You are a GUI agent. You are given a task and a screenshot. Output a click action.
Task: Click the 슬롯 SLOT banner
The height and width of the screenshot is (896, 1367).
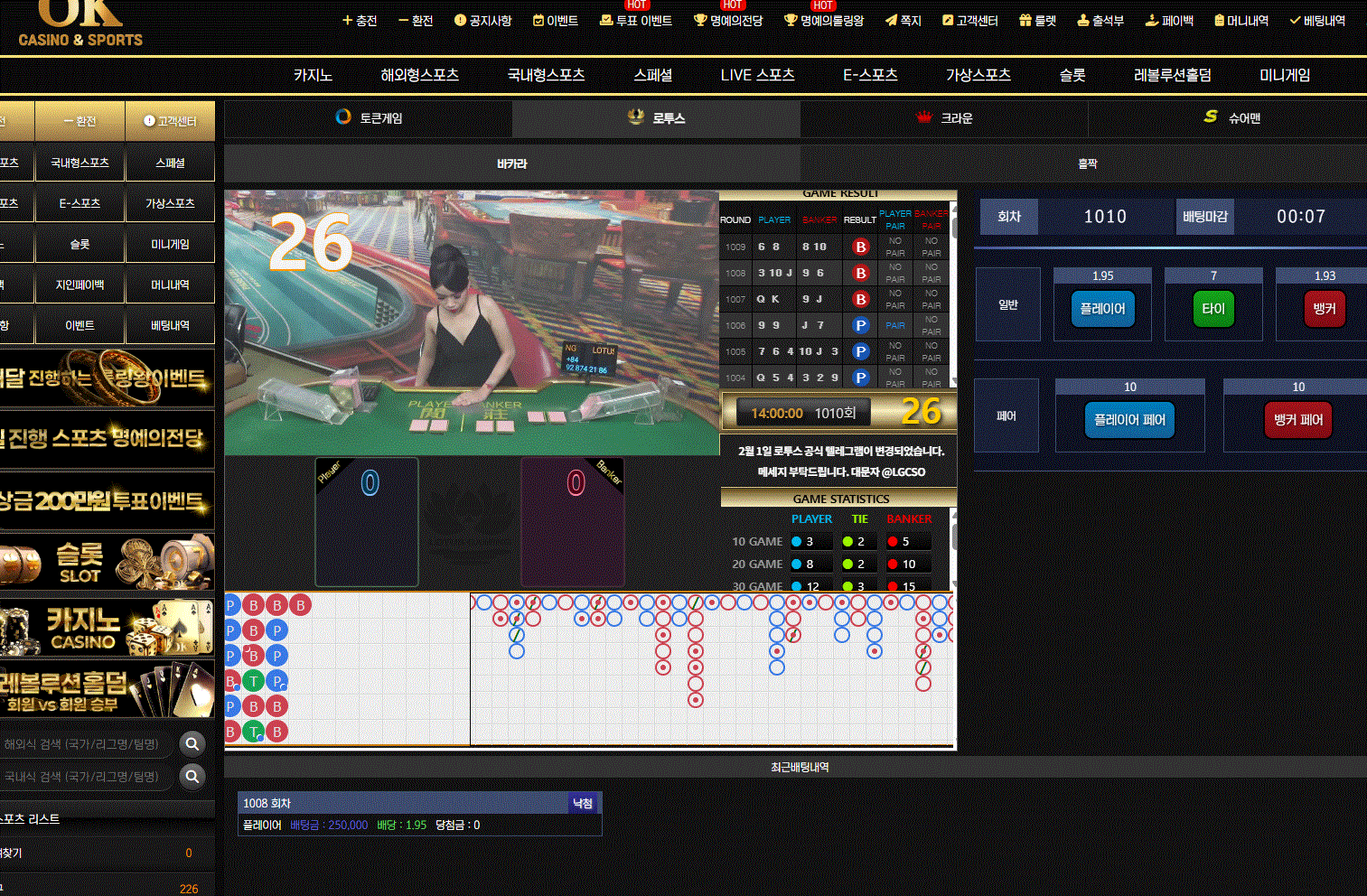click(x=107, y=562)
